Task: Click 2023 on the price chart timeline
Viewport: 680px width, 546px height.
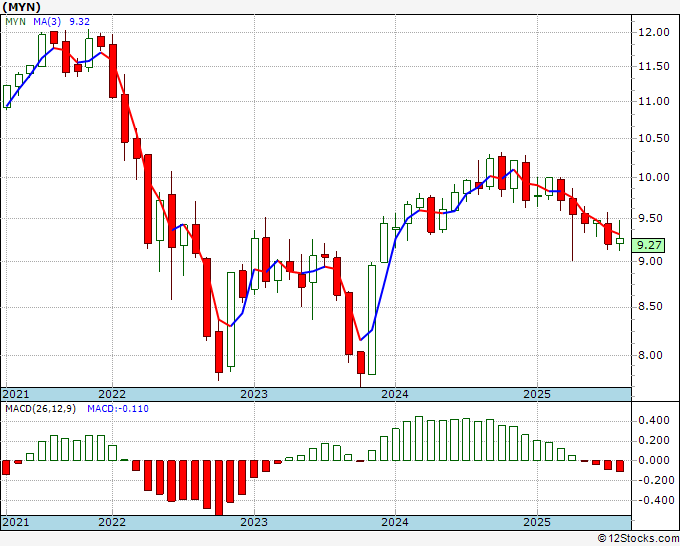Action: [254, 394]
